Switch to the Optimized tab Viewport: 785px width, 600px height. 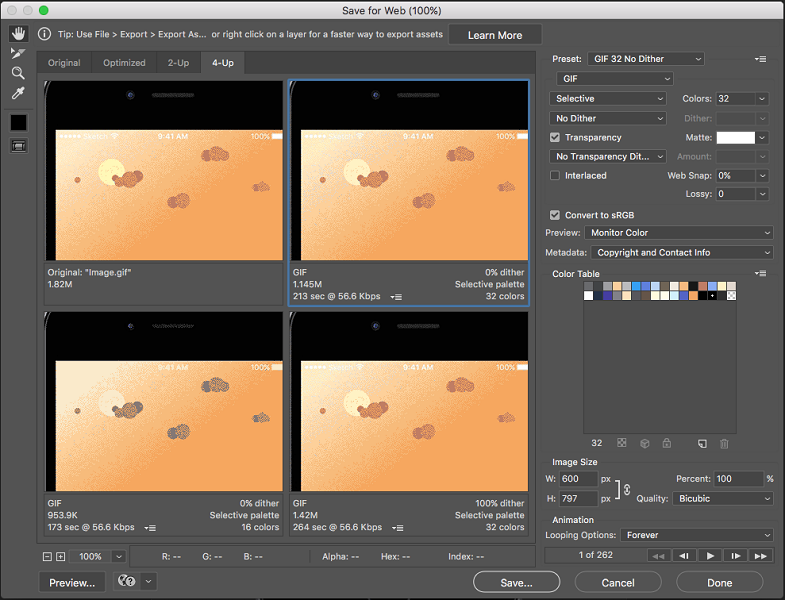(x=124, y=63)
